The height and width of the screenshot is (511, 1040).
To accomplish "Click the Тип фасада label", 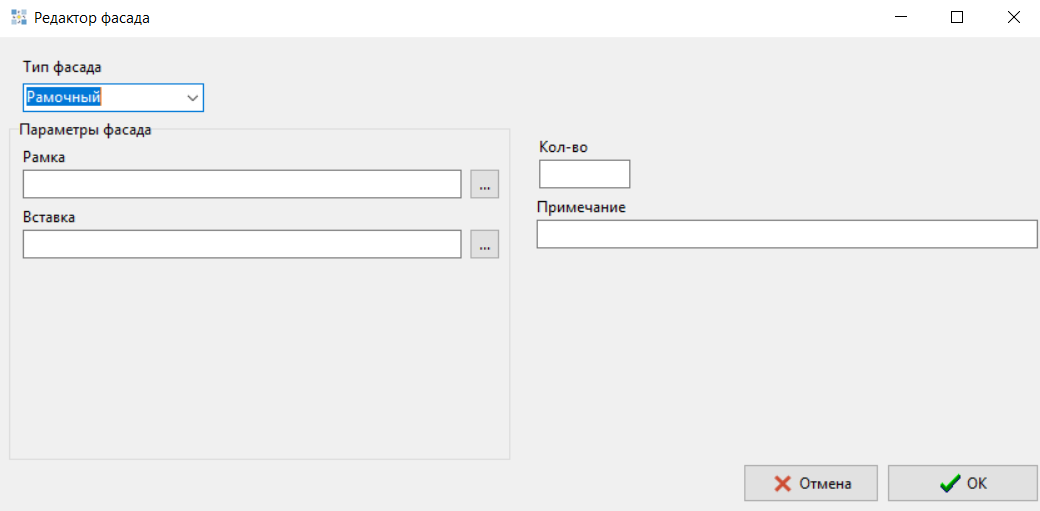I will click(62, 67).
